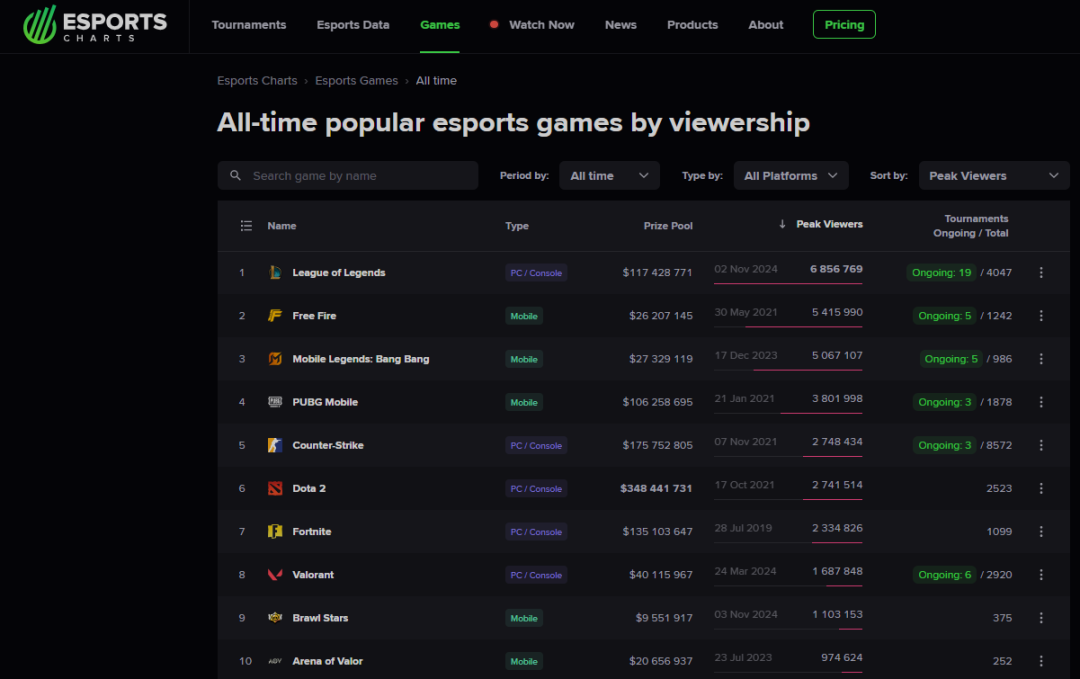Open the All Platforms type dropdown
The image size is (1080, 679).
click(791, 176)
